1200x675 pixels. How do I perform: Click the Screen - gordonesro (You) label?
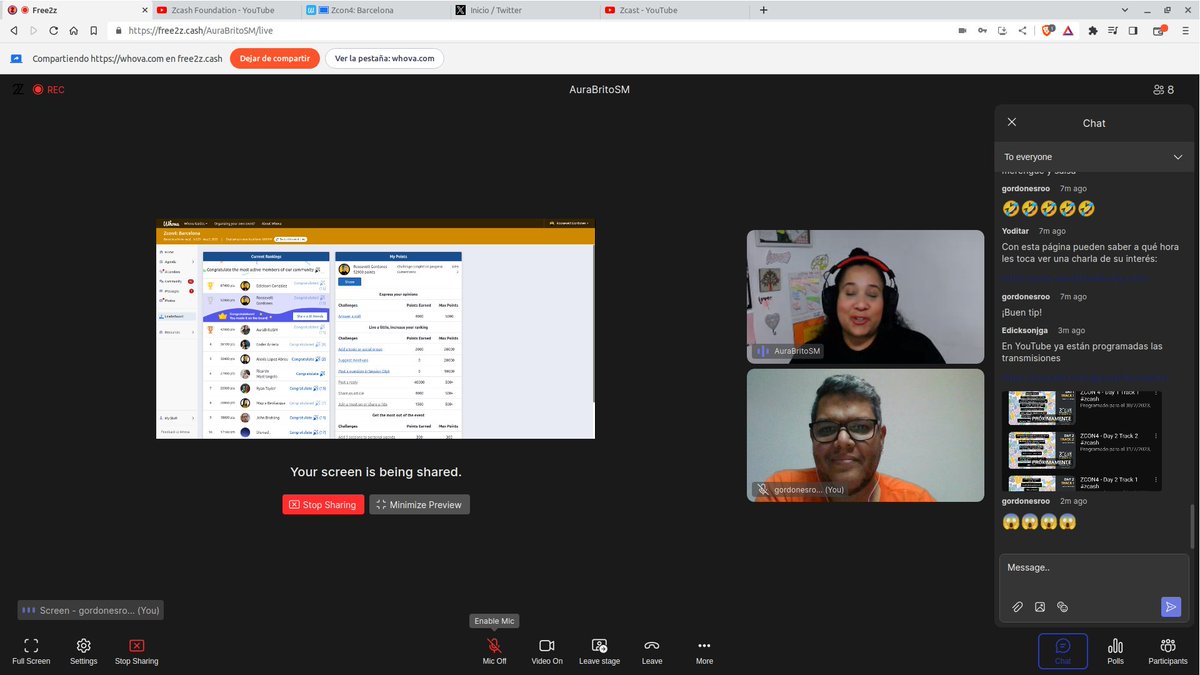point(90,610)
